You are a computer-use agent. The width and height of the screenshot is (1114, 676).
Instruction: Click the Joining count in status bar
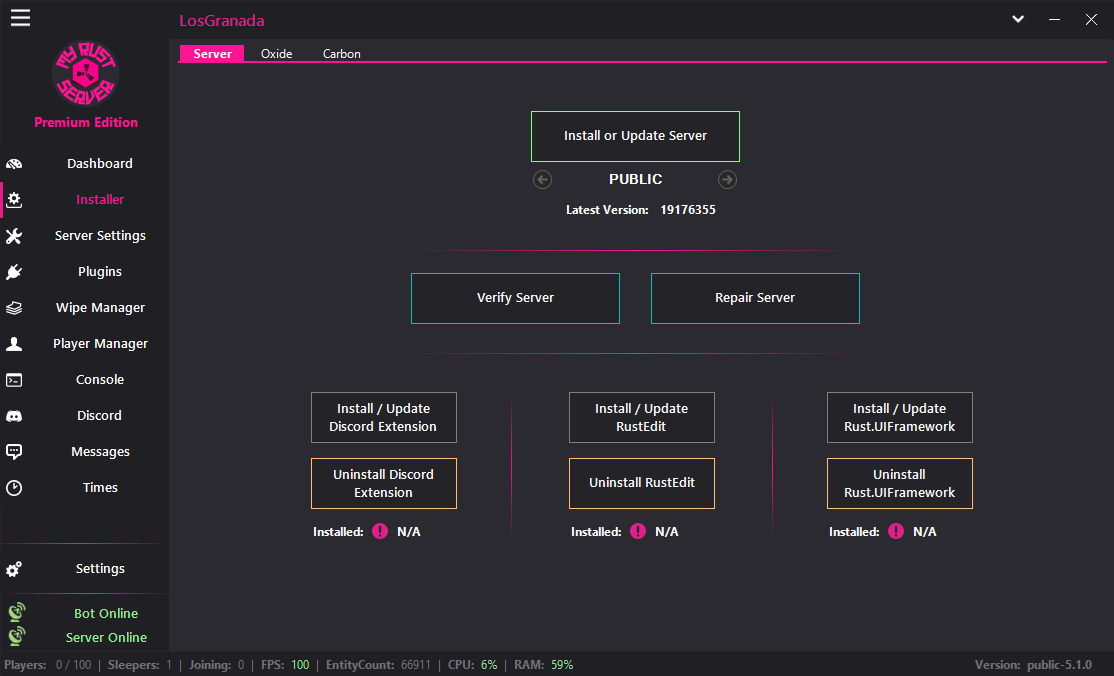[x=217, y=665]
